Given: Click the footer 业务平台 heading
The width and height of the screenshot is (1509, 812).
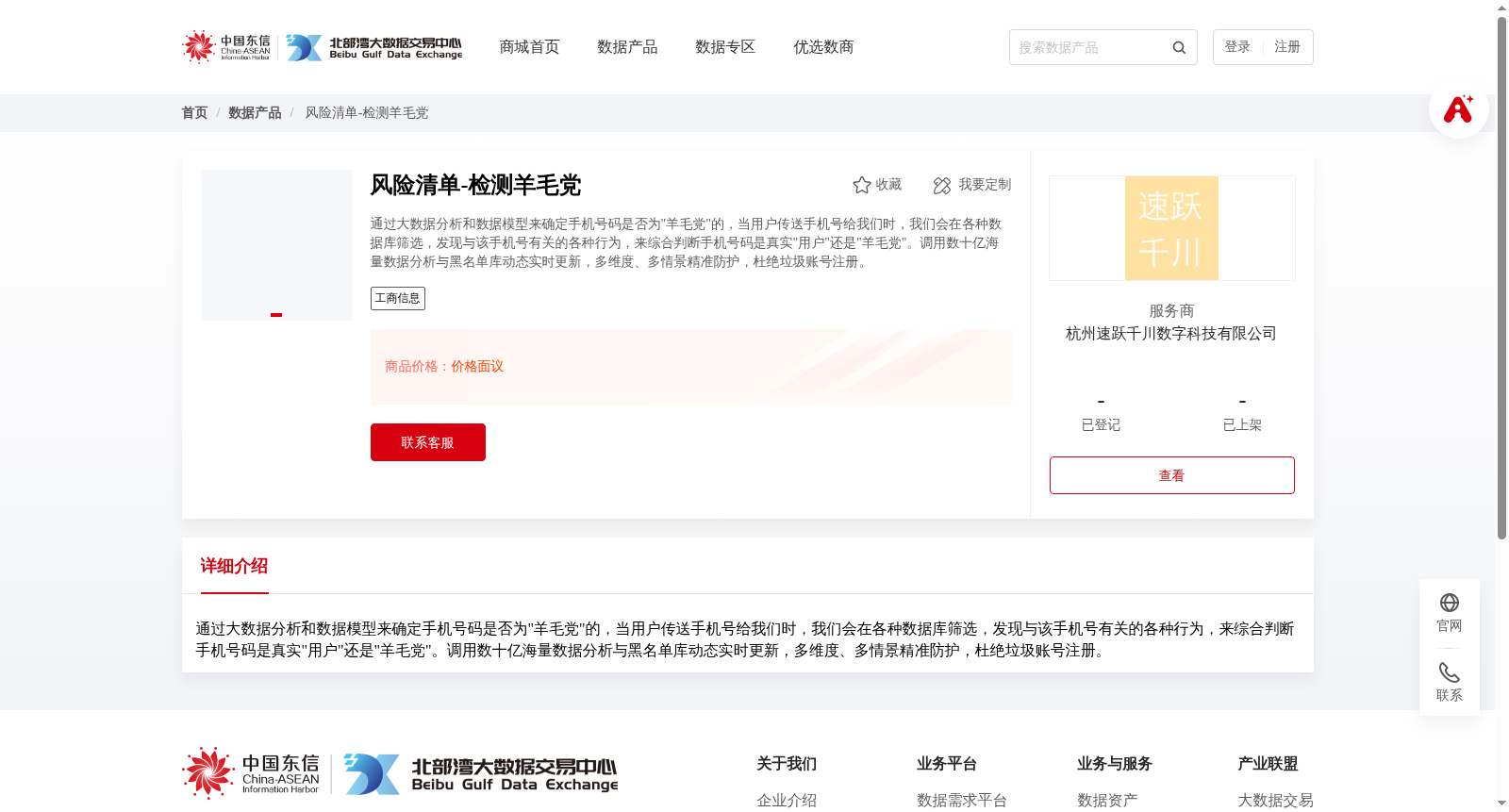Looking at the screenshot, I should (947, 764).
